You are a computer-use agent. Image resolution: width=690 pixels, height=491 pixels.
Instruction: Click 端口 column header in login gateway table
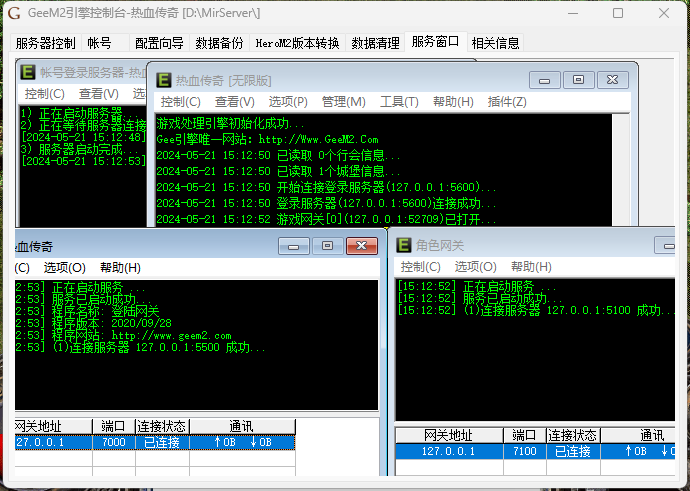(114, 426)
